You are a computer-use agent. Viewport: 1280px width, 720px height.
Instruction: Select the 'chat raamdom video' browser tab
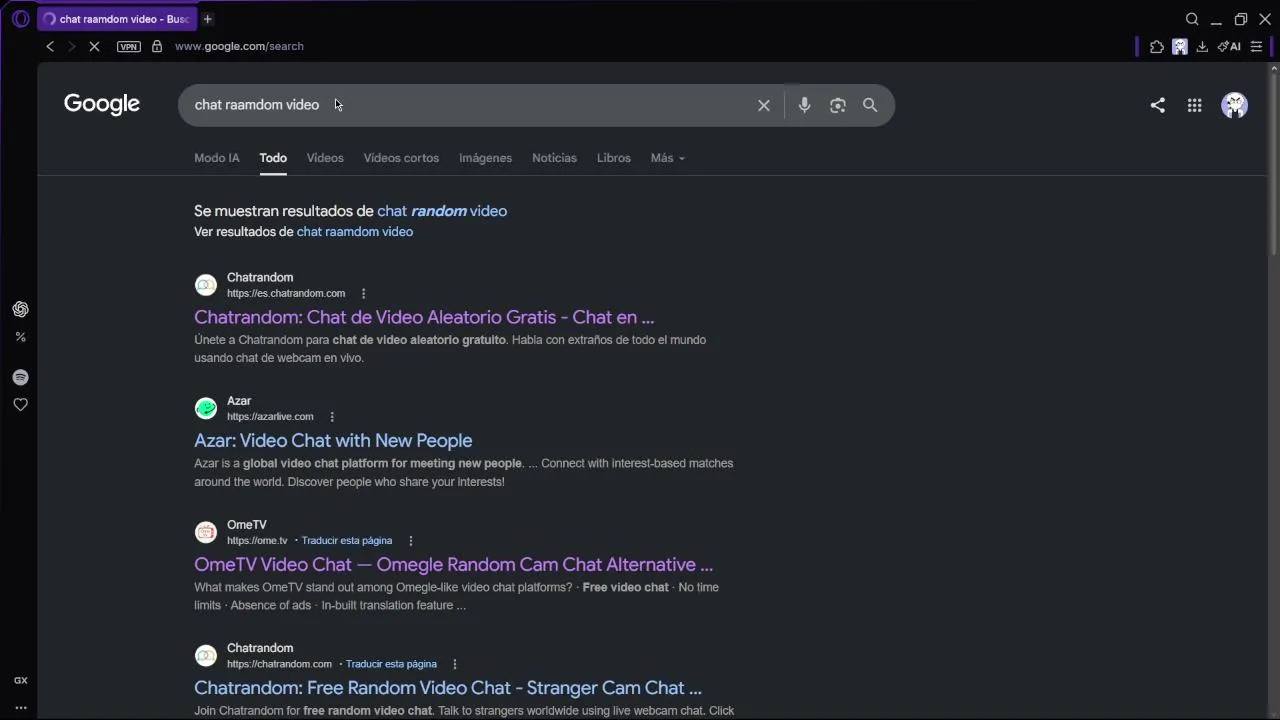[117, 19]
